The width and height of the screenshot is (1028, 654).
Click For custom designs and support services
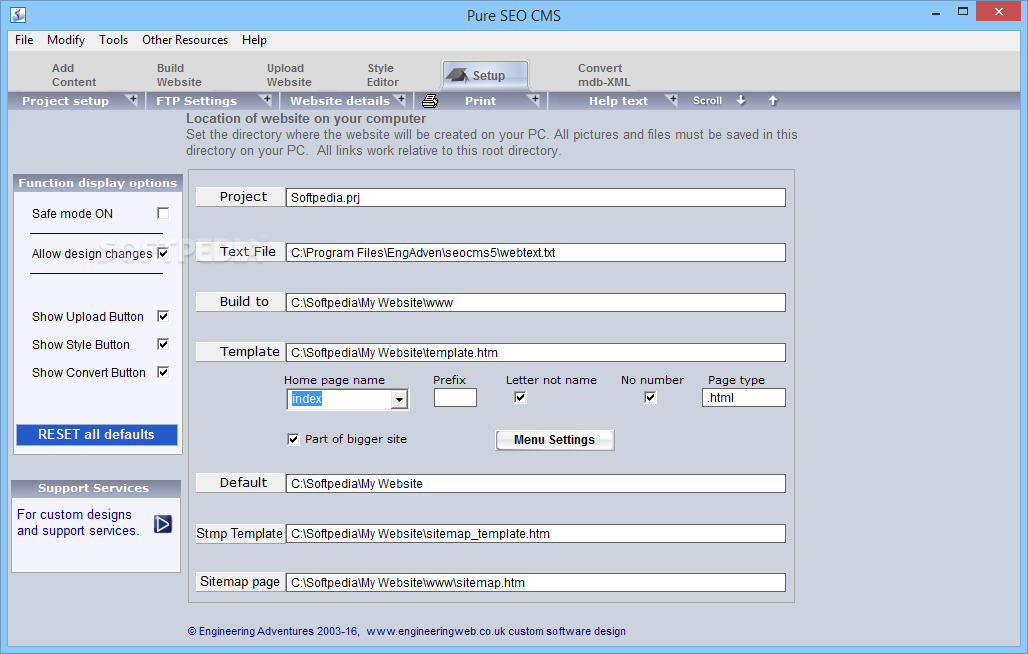78,523
